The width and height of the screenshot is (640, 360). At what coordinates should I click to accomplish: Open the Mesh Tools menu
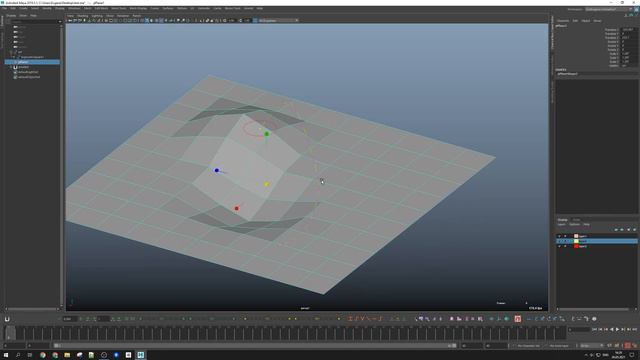pos(119,8)
